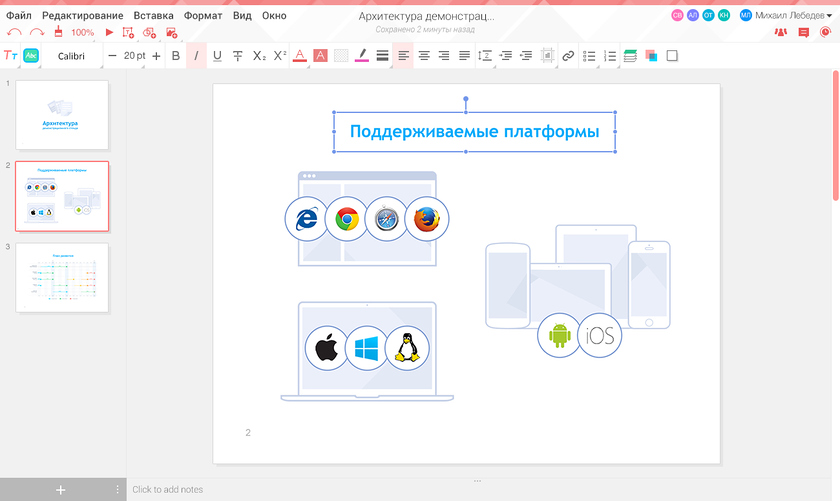840x501 pixels.
Task: Open the 100% zoom level dropdown
Action: click(x=83, y=33)
